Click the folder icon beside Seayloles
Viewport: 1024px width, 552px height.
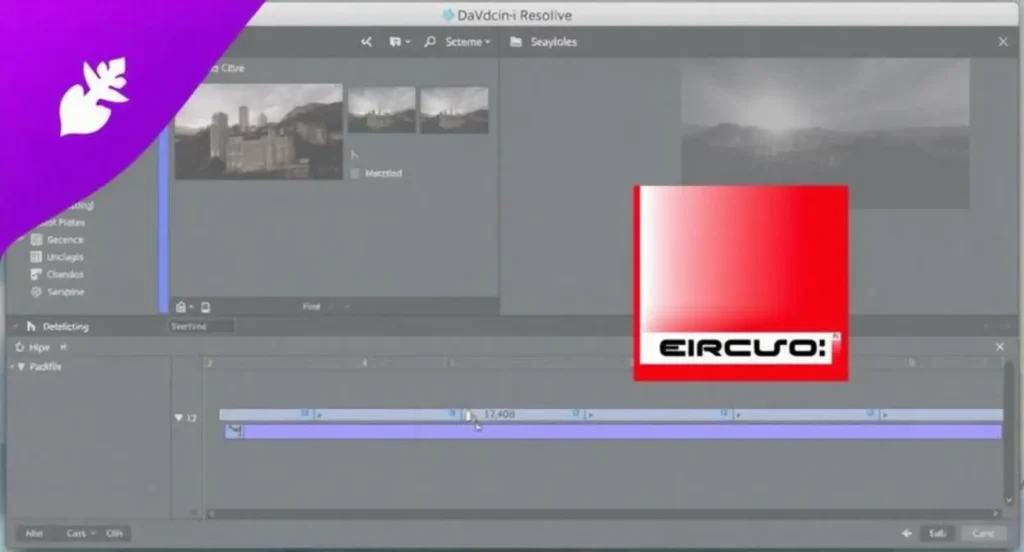516,42
